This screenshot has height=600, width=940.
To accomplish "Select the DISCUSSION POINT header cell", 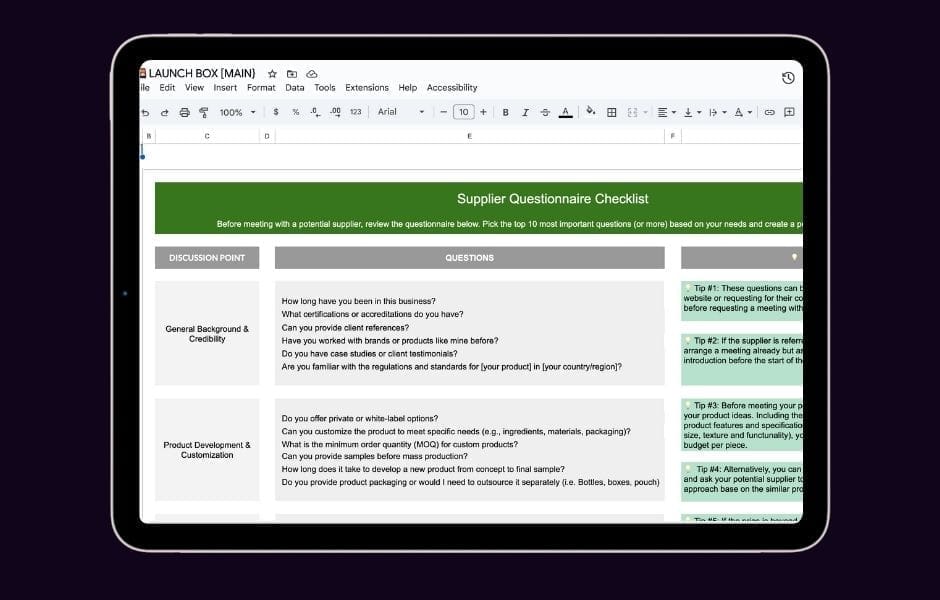I will pyautogui.click(x=207, y=258).
